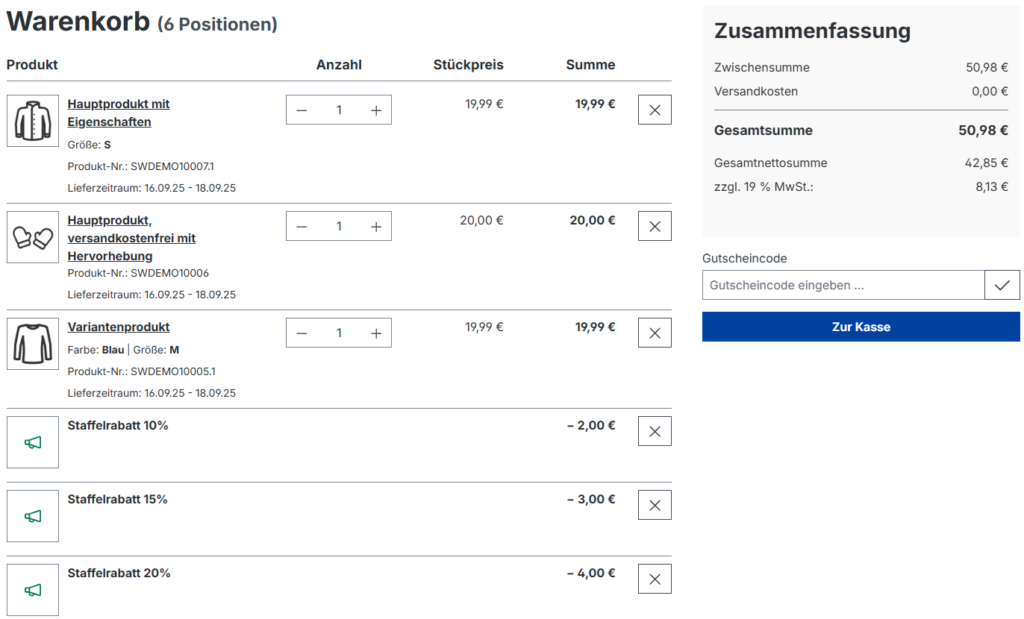Viewport: 1024px width, 619px height.
Task: Increase quantity of the versandkostenfrei product
Action: pos(376,227)
